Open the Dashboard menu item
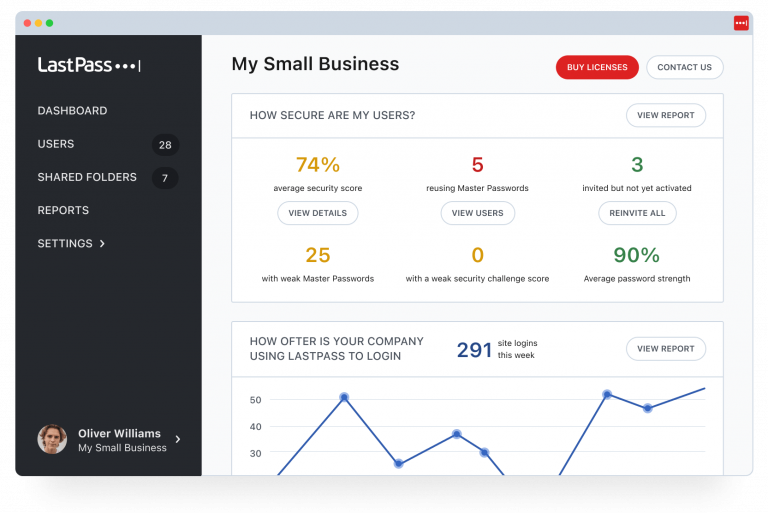 click(x=72, y=111)
